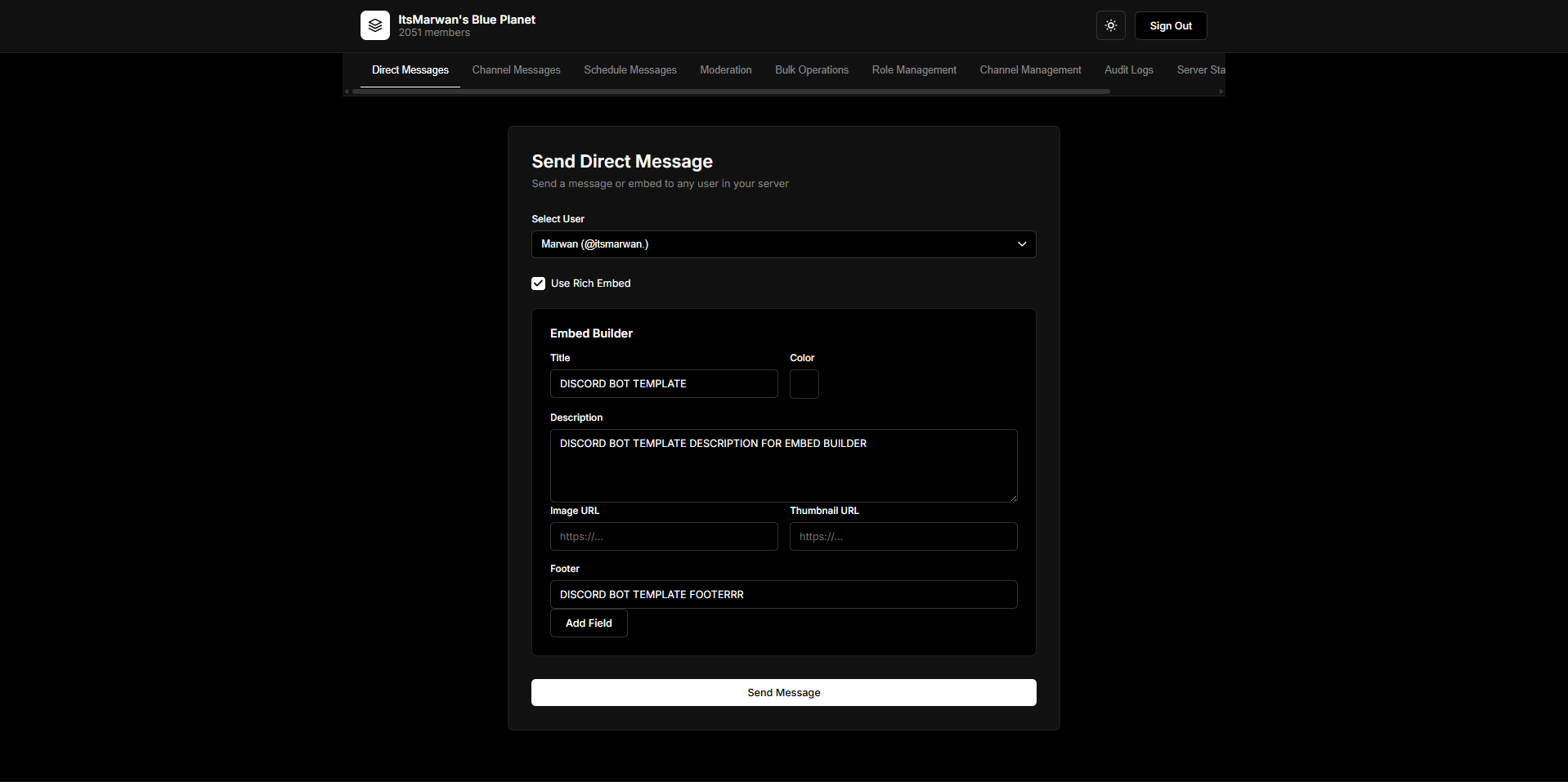Click the tab bar left scroll arrow
Image resolution: width=1568 pixels, height=782 pixels.
347,92
